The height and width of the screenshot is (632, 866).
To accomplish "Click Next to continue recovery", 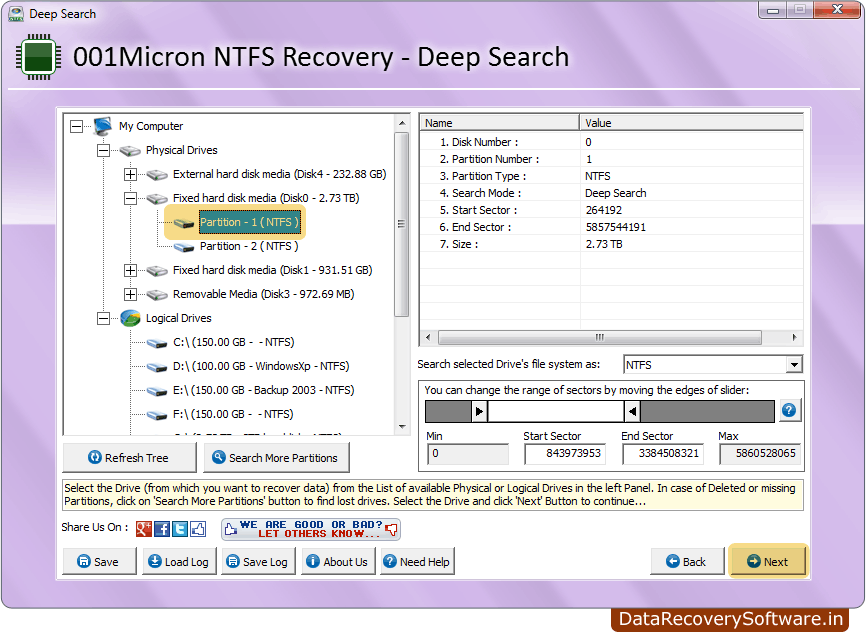I will tap(768, 562).
